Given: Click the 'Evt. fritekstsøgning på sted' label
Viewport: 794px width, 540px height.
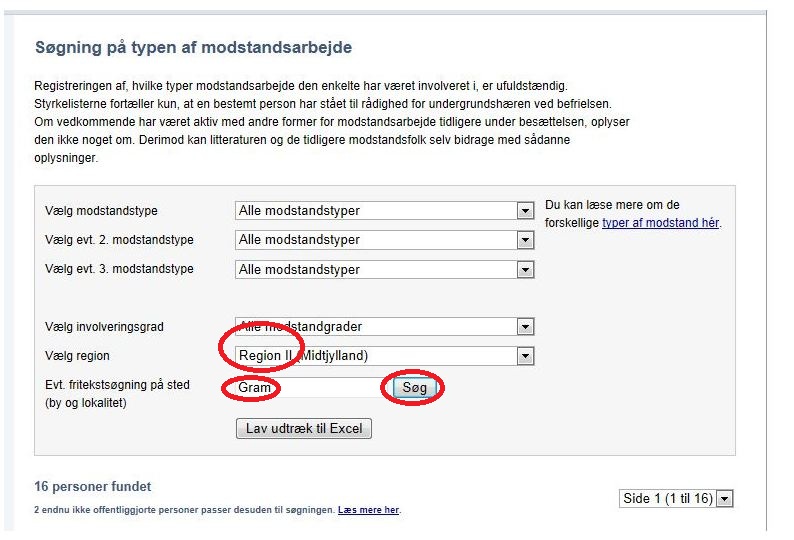Looking at the screenshot, I should pos(117,385).
